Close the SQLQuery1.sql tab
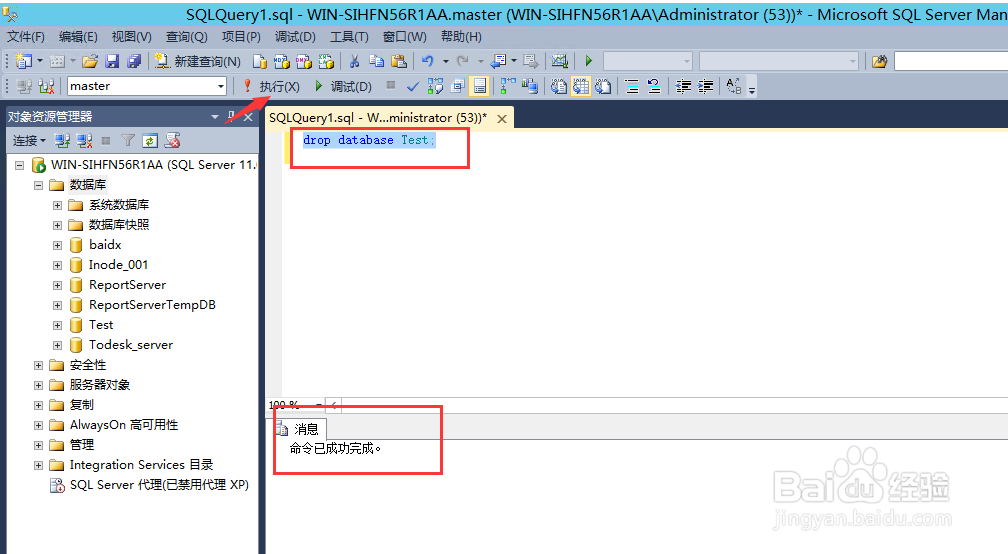The height and width of the screenshot is (554, 1008). pos(502,119)
